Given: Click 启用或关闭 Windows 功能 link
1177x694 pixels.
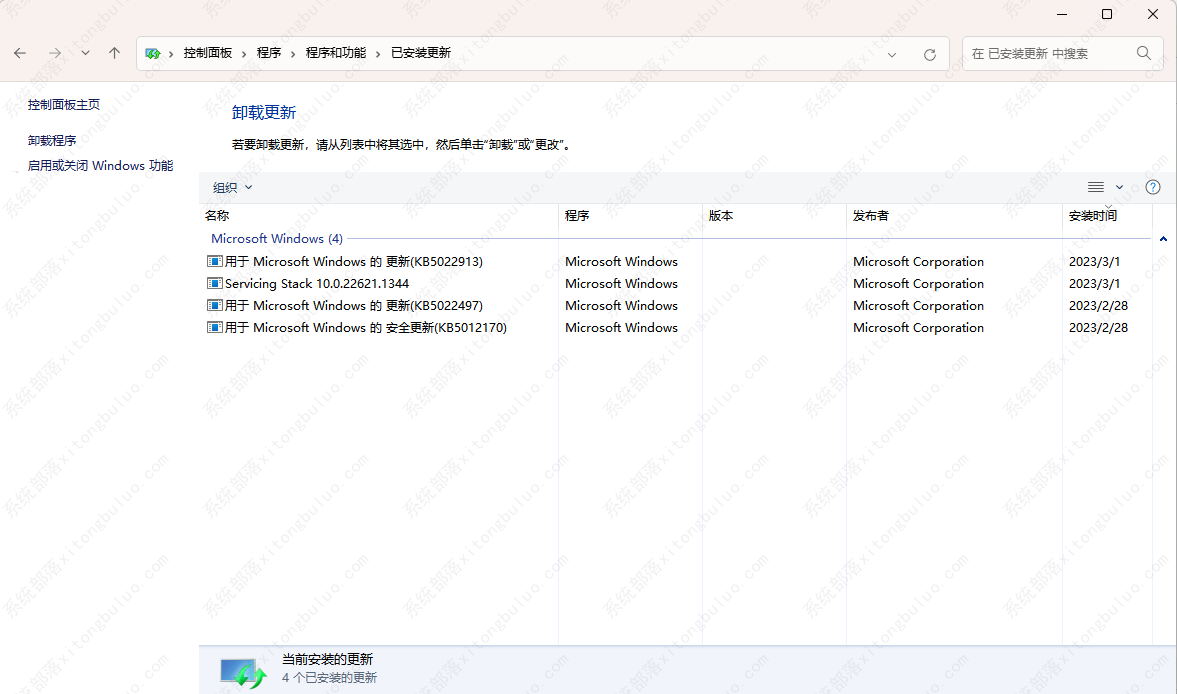Looking at the screenshot, I should click(100, 166).
